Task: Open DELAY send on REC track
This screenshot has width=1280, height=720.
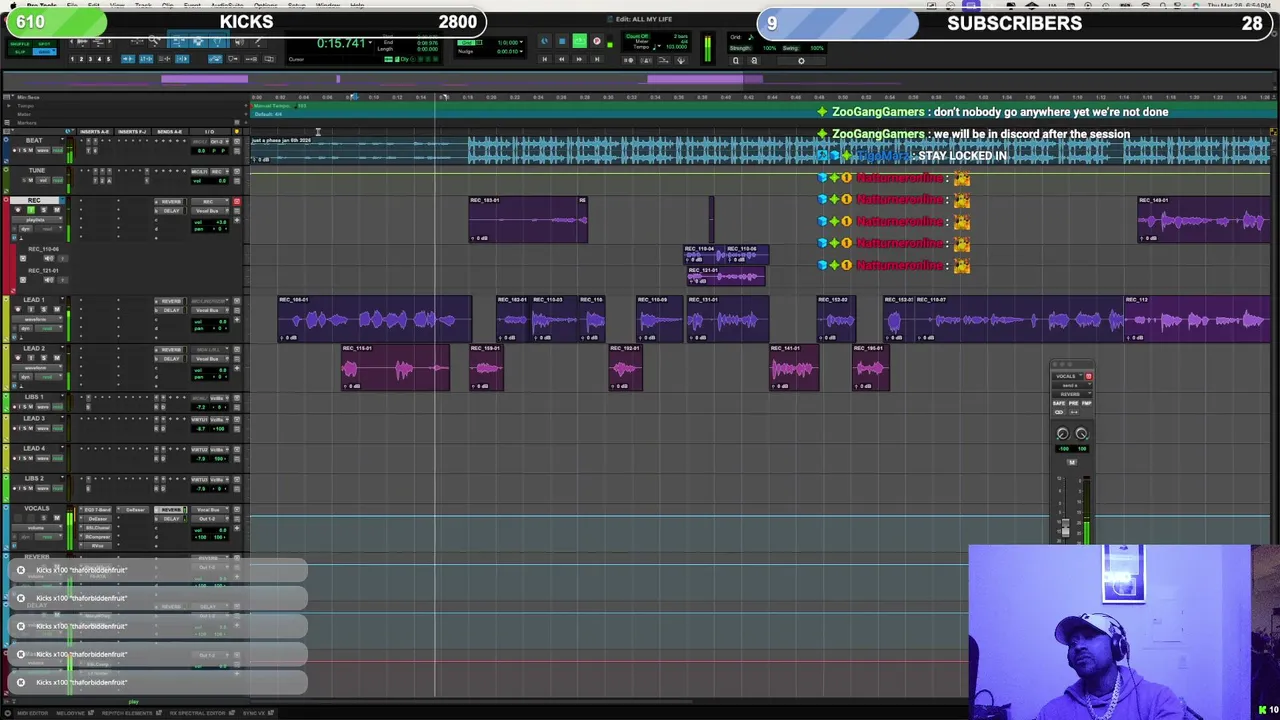Action: point(170,211)
